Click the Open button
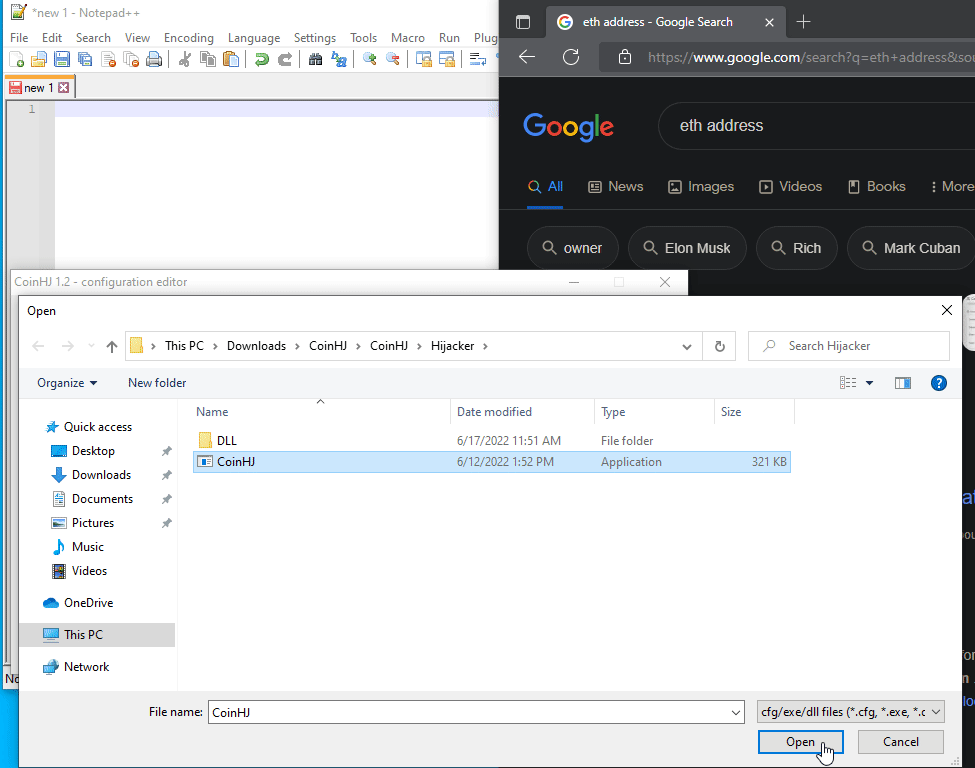Image resolution: width=975 pixels, height=768 pixels. click(x=800, y=742)
